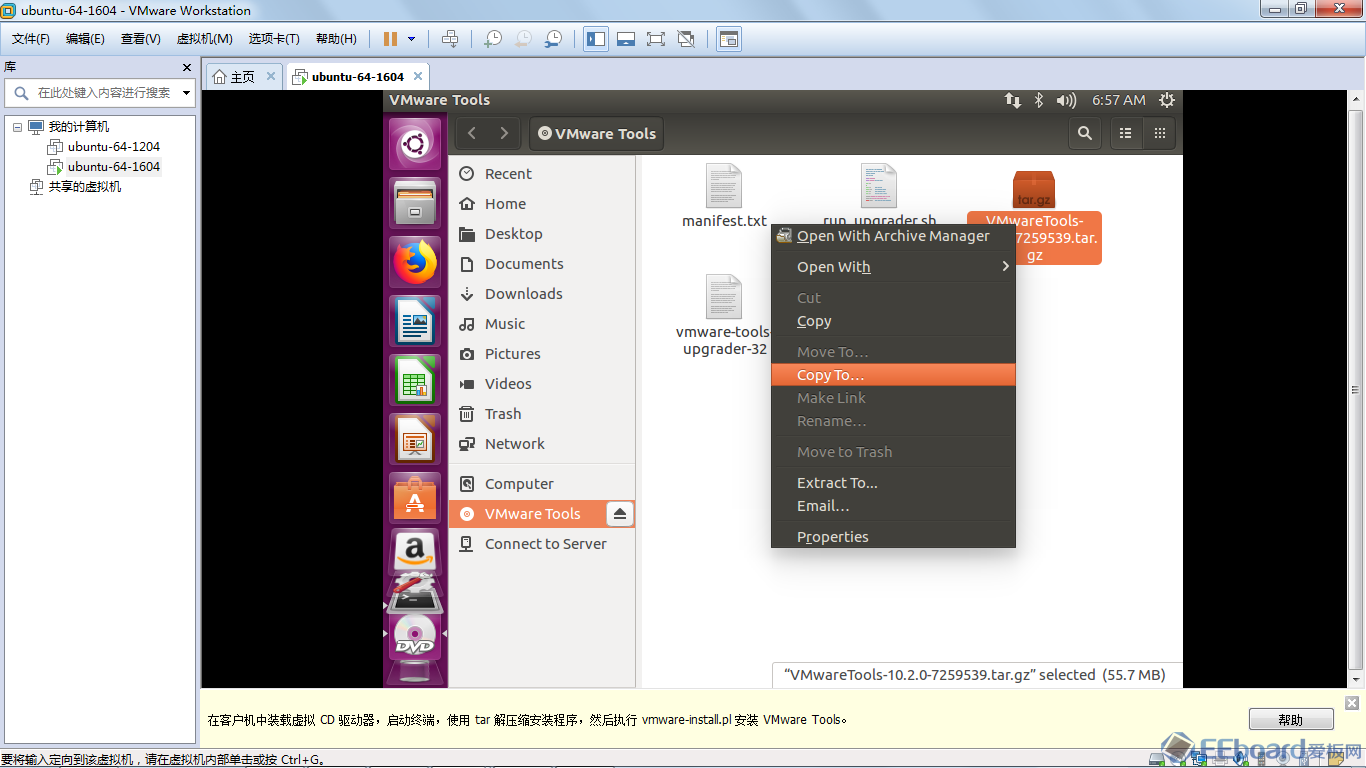
Task: Open the Ubuntu network indicator
Action: coord(1013,100)
